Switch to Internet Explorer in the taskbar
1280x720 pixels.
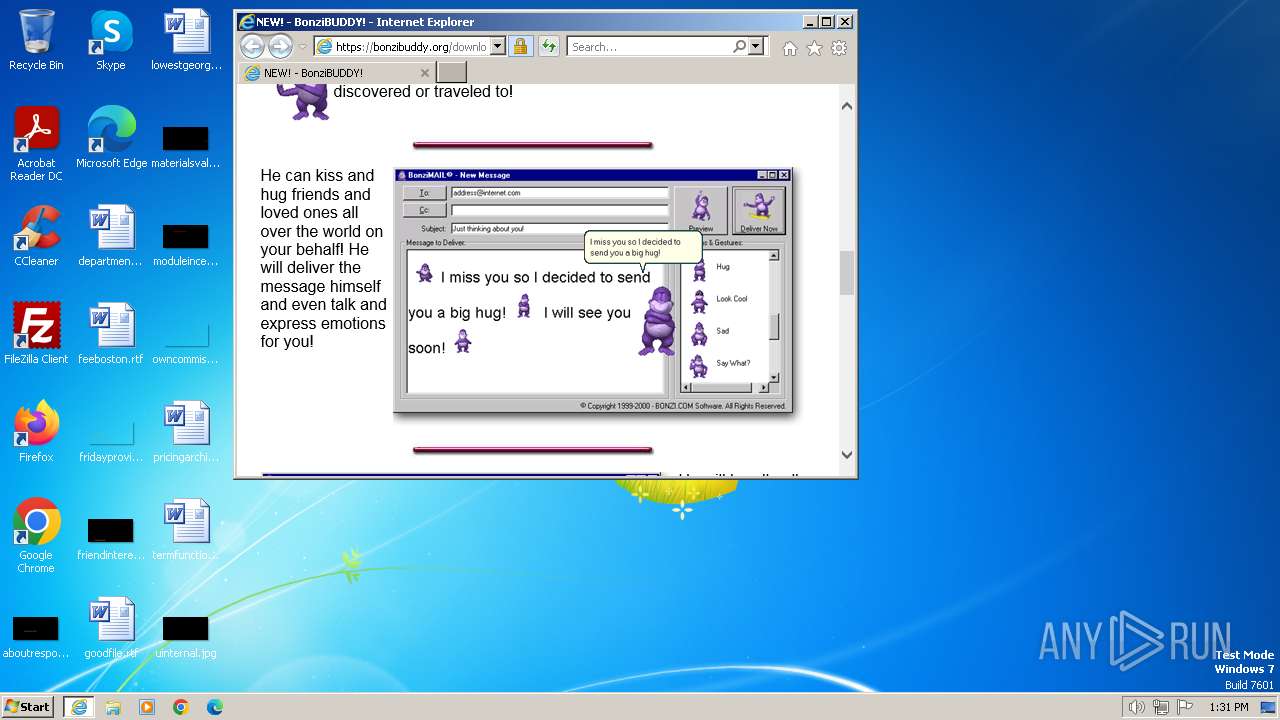pyautogui.click(x=78, y=707)
